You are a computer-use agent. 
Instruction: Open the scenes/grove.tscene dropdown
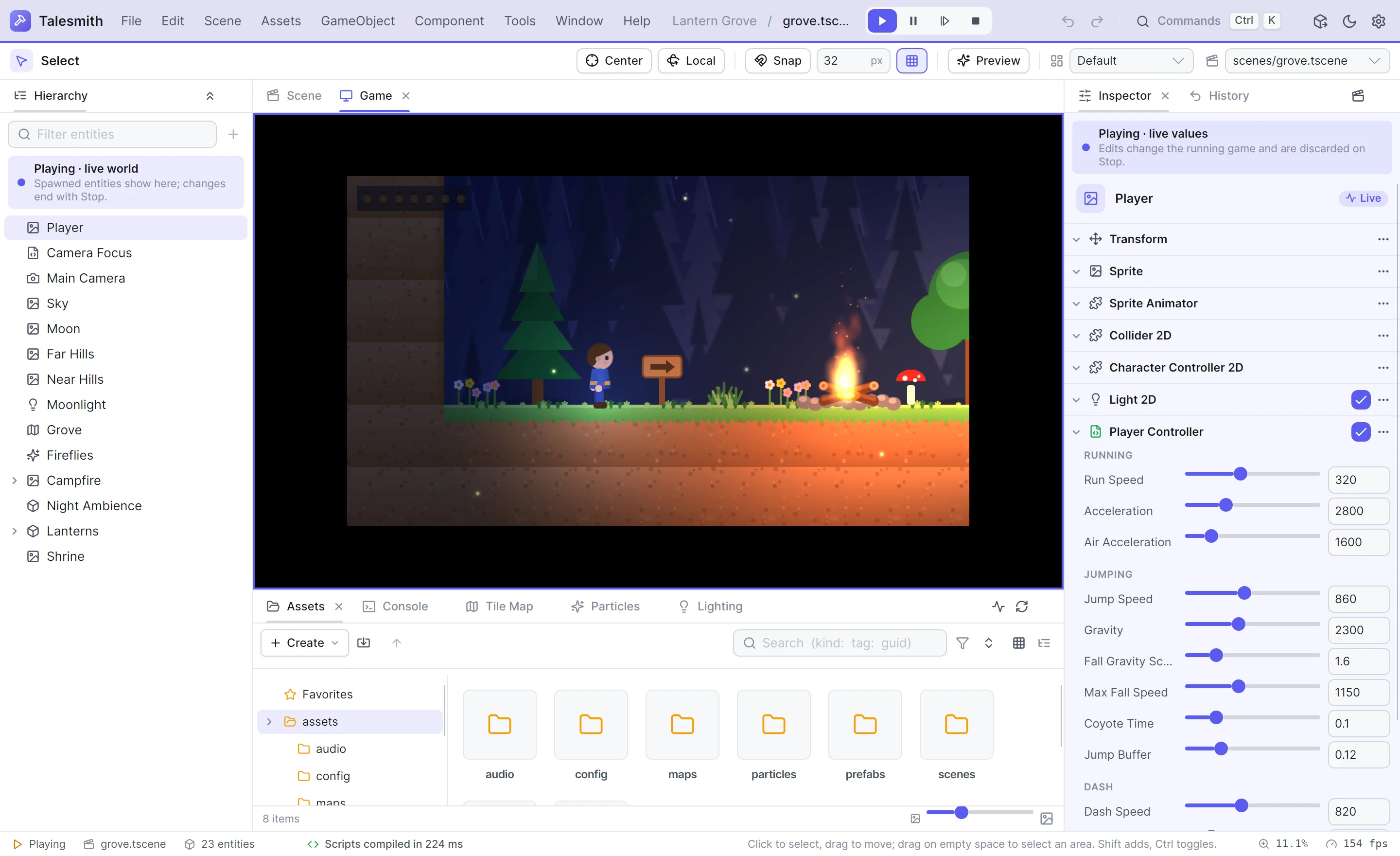point(1307,61)
